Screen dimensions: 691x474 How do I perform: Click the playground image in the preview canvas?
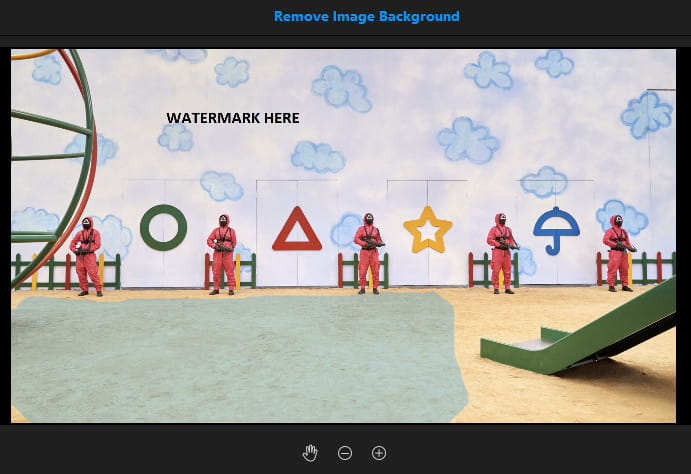coord(343,236)
